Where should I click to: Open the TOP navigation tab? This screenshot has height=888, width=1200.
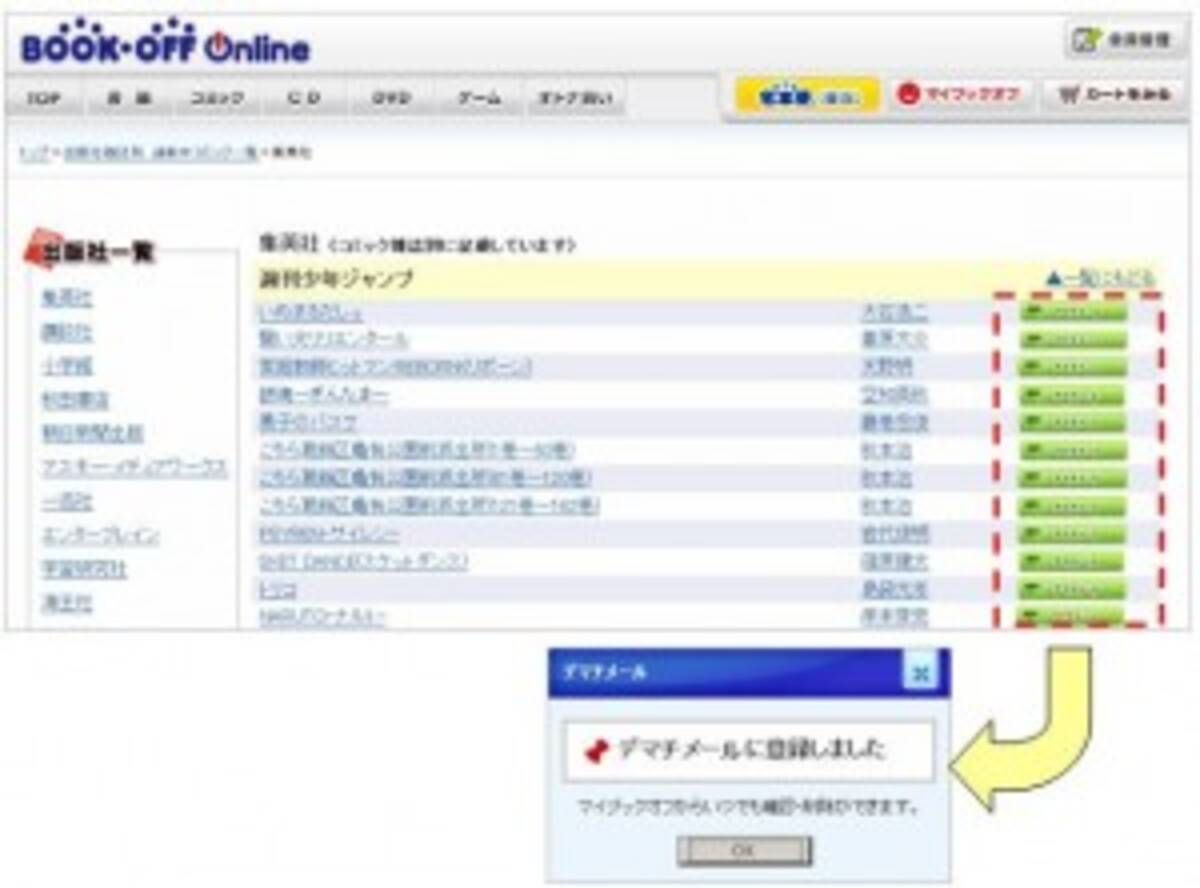[43, 98]
